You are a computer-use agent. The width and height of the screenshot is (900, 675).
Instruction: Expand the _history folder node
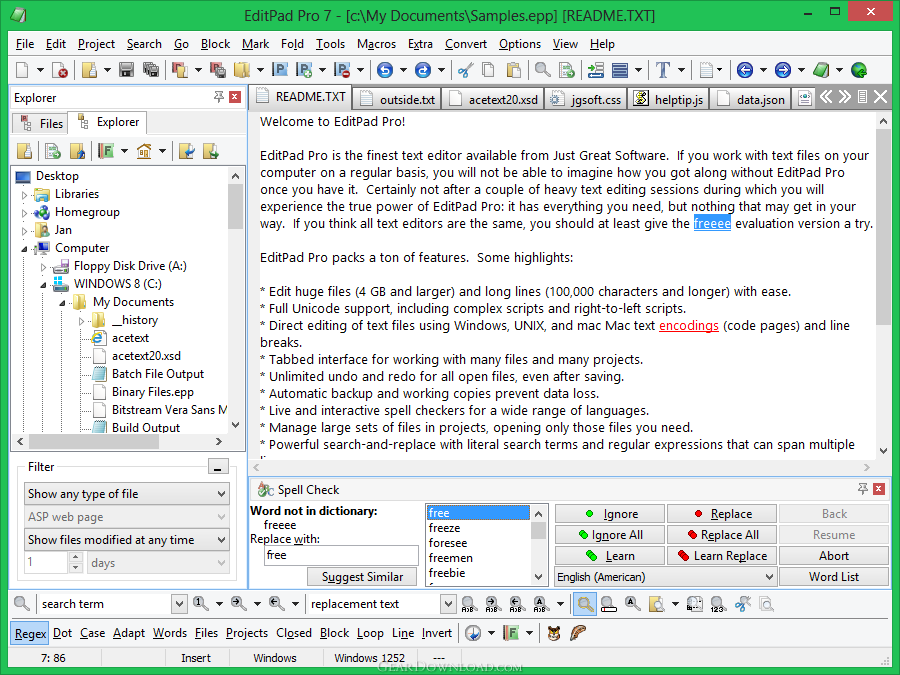[82, 321]
